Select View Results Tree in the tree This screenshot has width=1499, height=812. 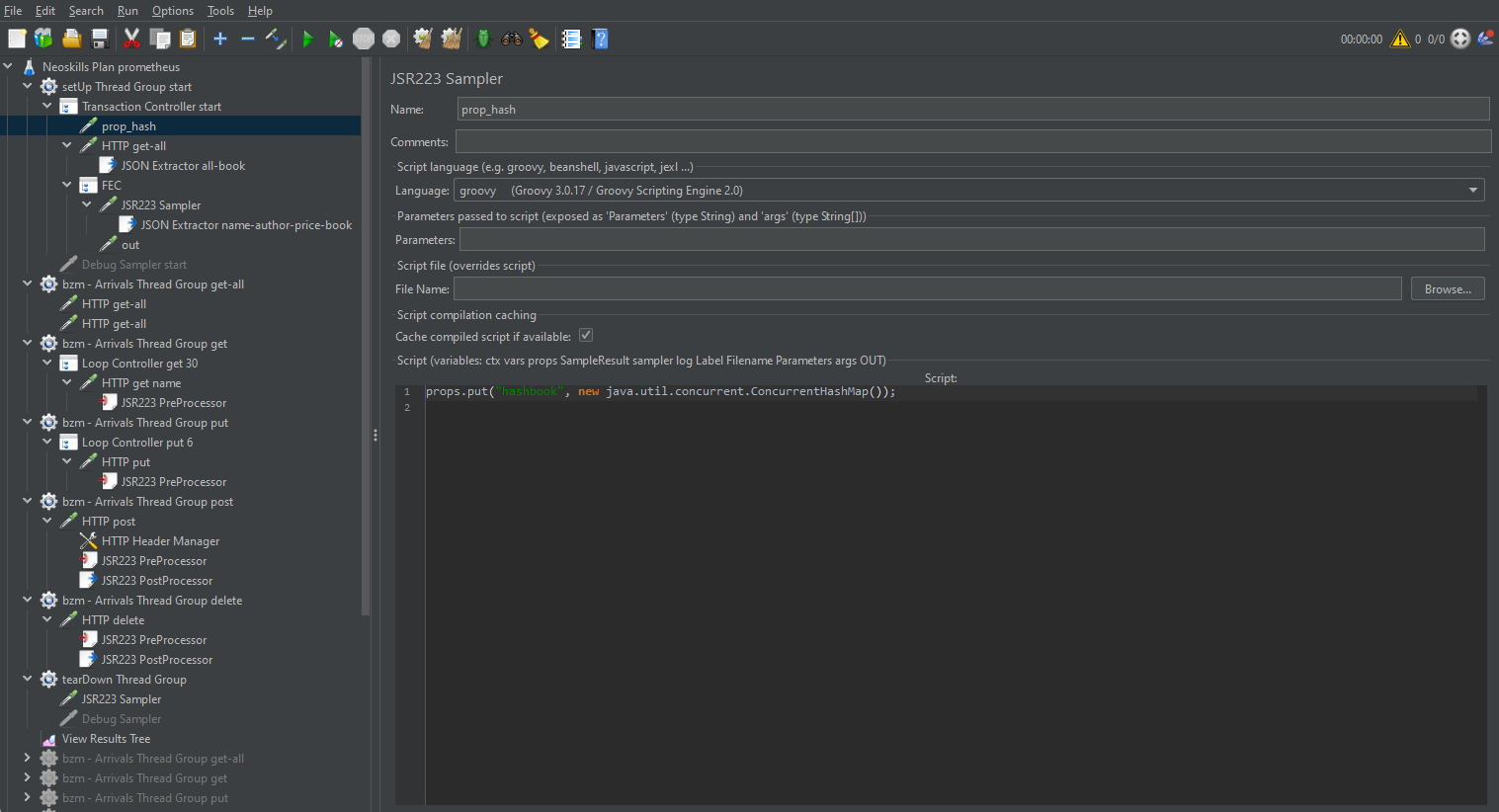click(x=106, y=739)
